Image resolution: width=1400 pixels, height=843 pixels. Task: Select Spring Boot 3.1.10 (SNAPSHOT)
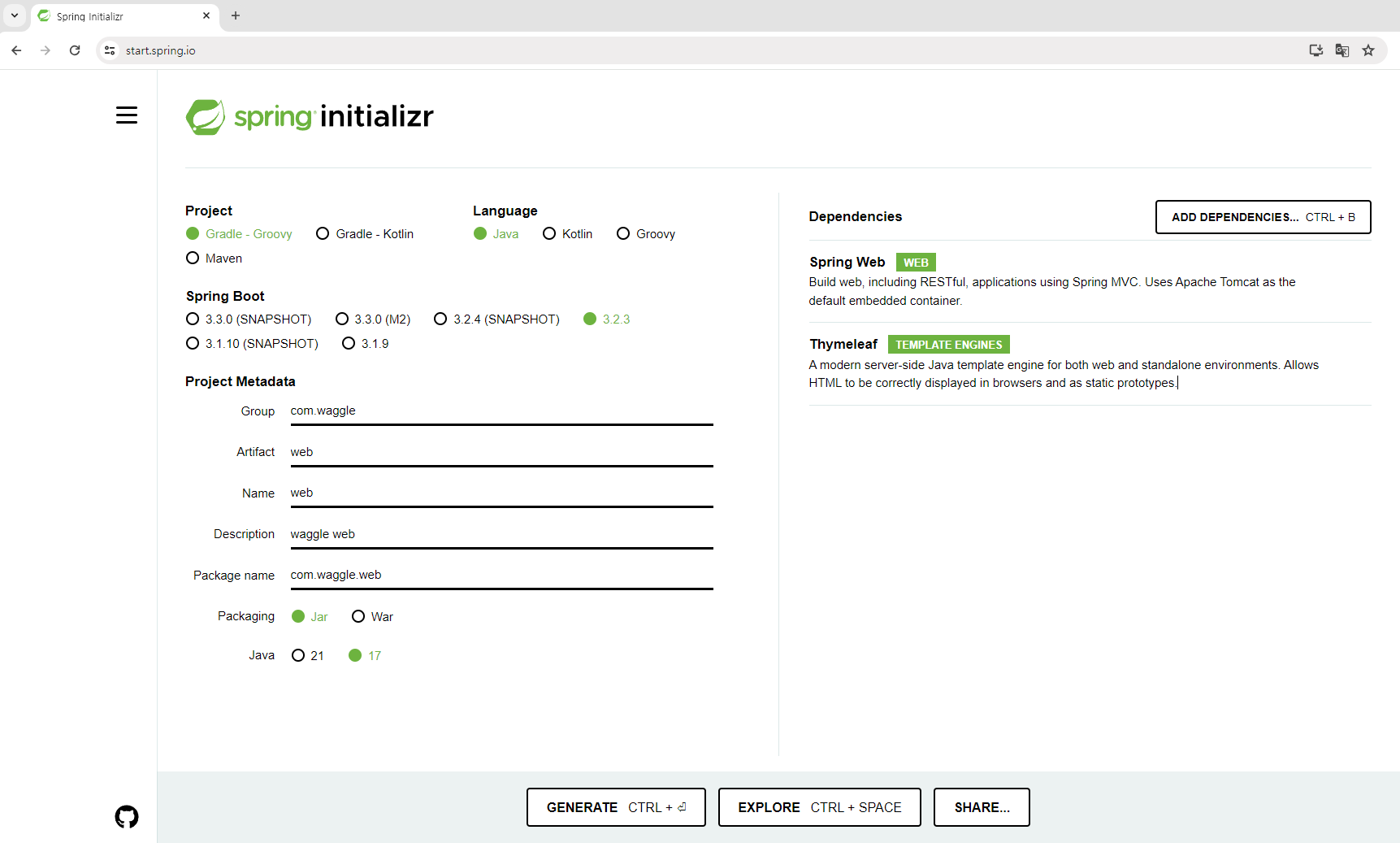(252, 344)
